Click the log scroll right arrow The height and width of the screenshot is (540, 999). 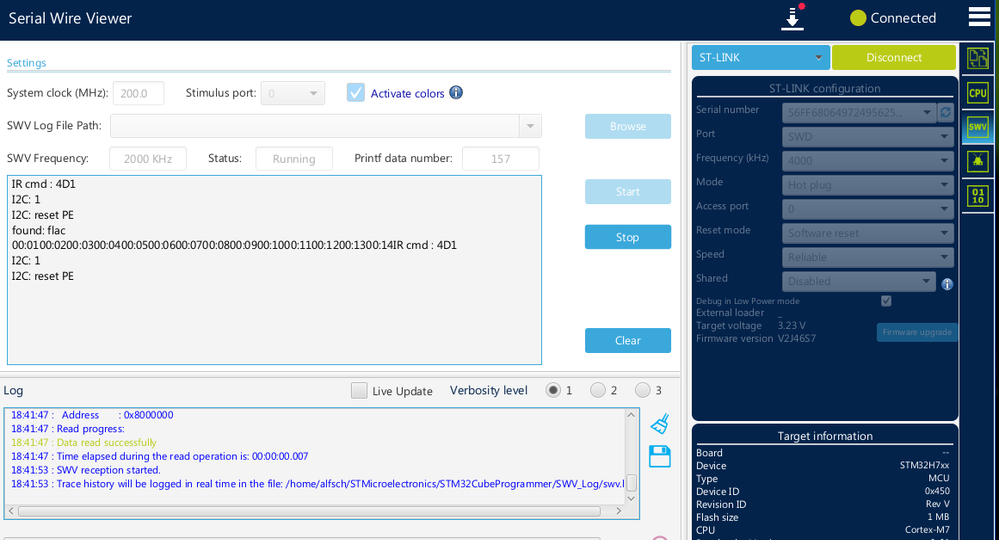(619, 511)
